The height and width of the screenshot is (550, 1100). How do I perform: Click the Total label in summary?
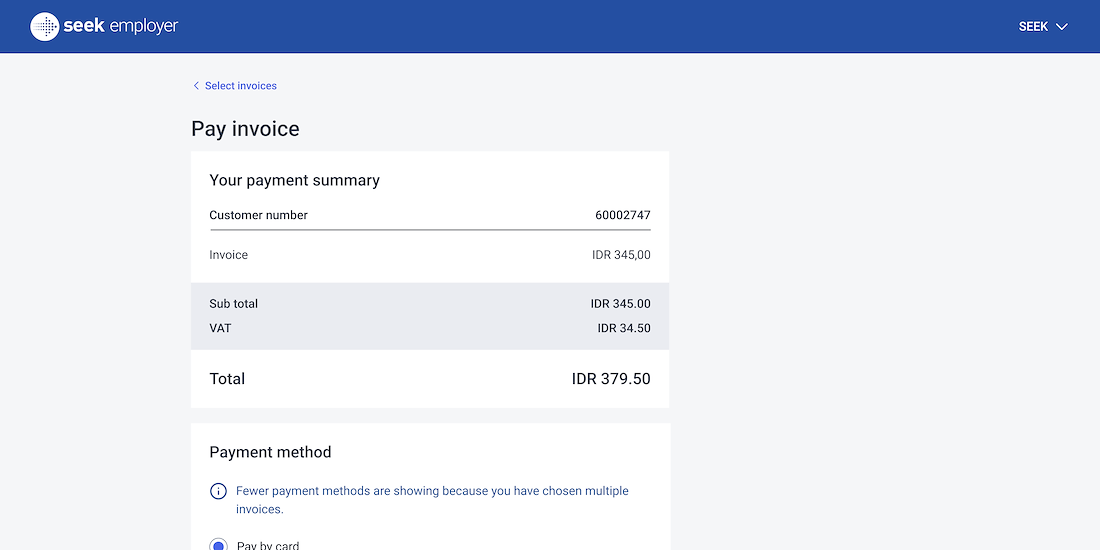(227, 379)
